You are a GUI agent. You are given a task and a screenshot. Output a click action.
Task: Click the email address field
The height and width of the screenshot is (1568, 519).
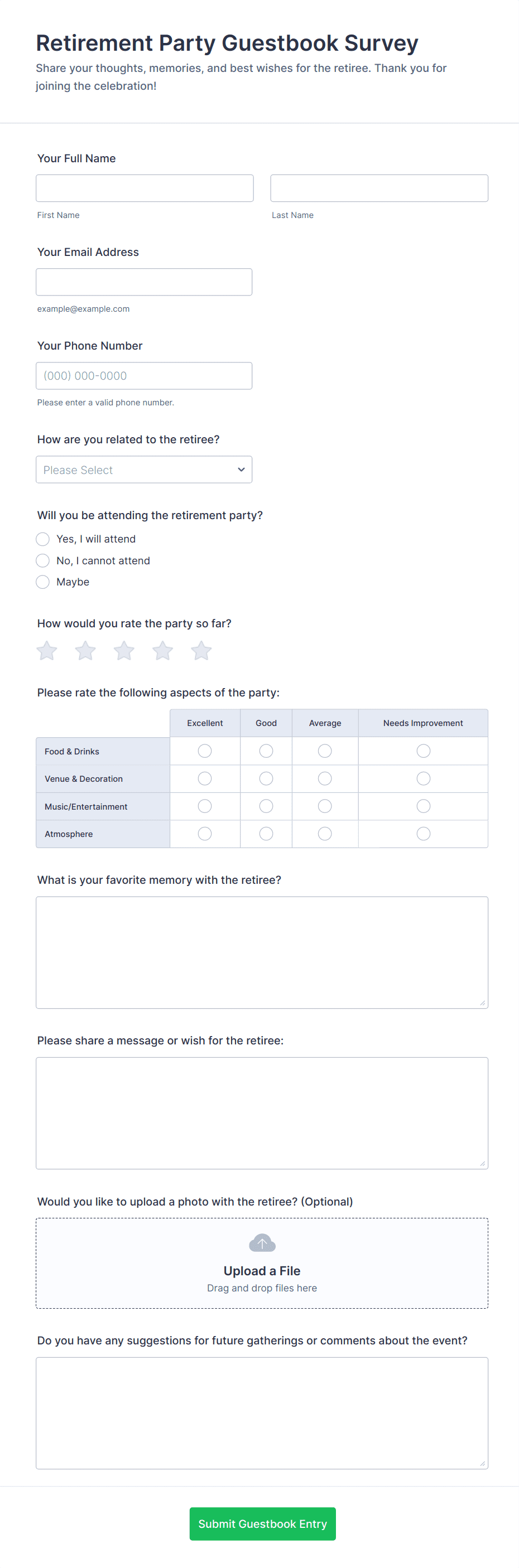tap(144, 282)
